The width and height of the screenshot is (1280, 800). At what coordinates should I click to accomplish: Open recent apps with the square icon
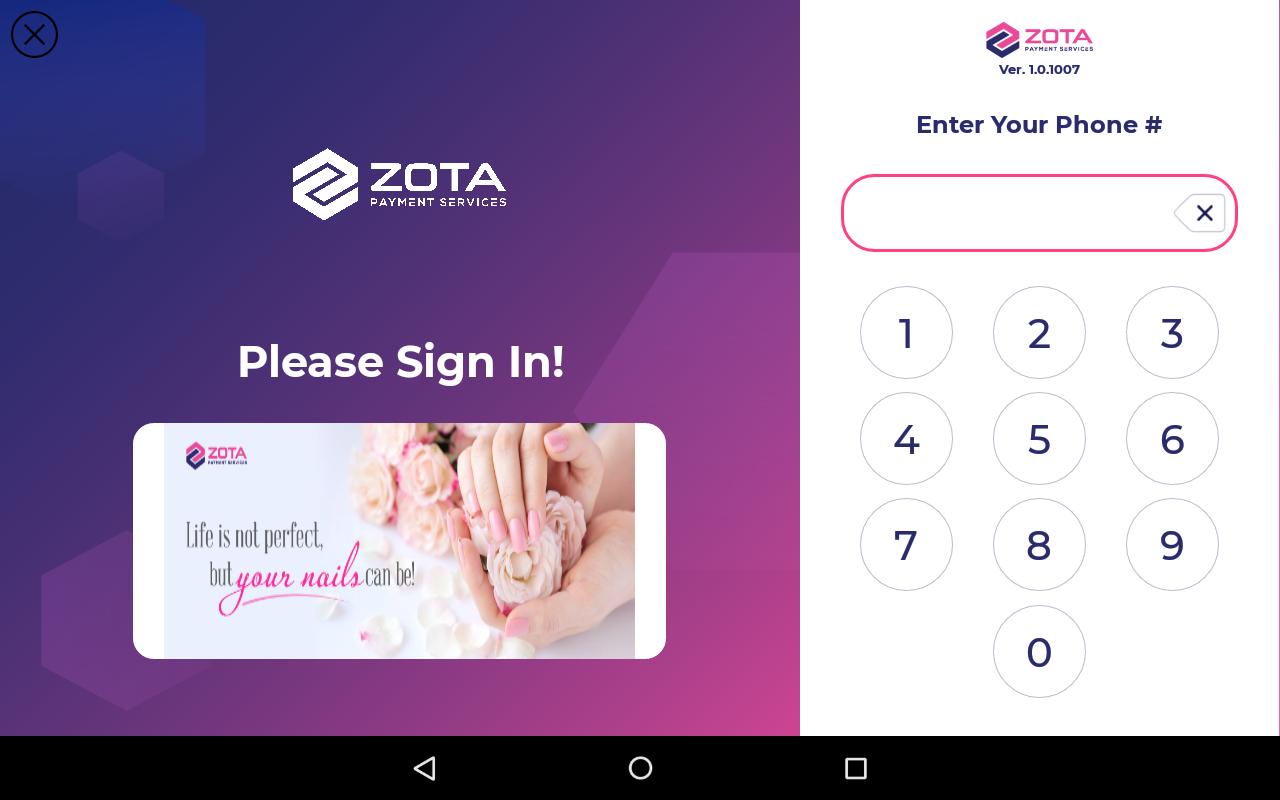click(855, 768)
